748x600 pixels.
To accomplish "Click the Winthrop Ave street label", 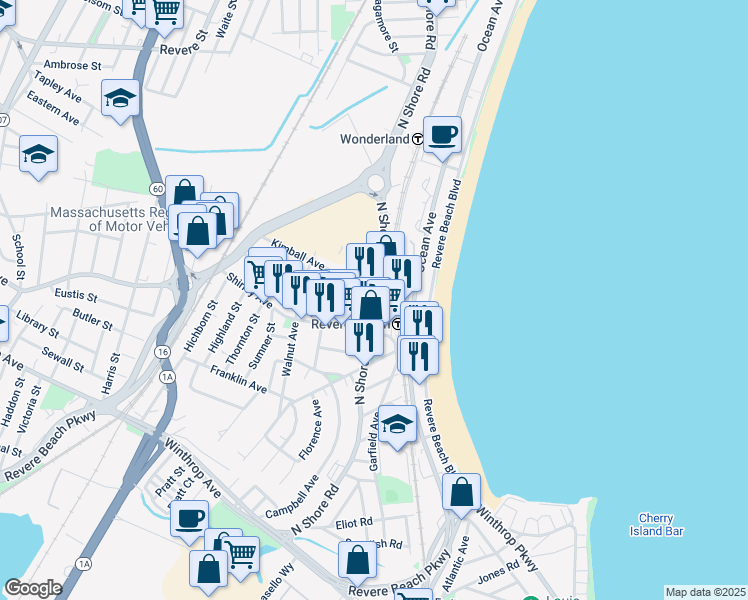I will 193,468.
